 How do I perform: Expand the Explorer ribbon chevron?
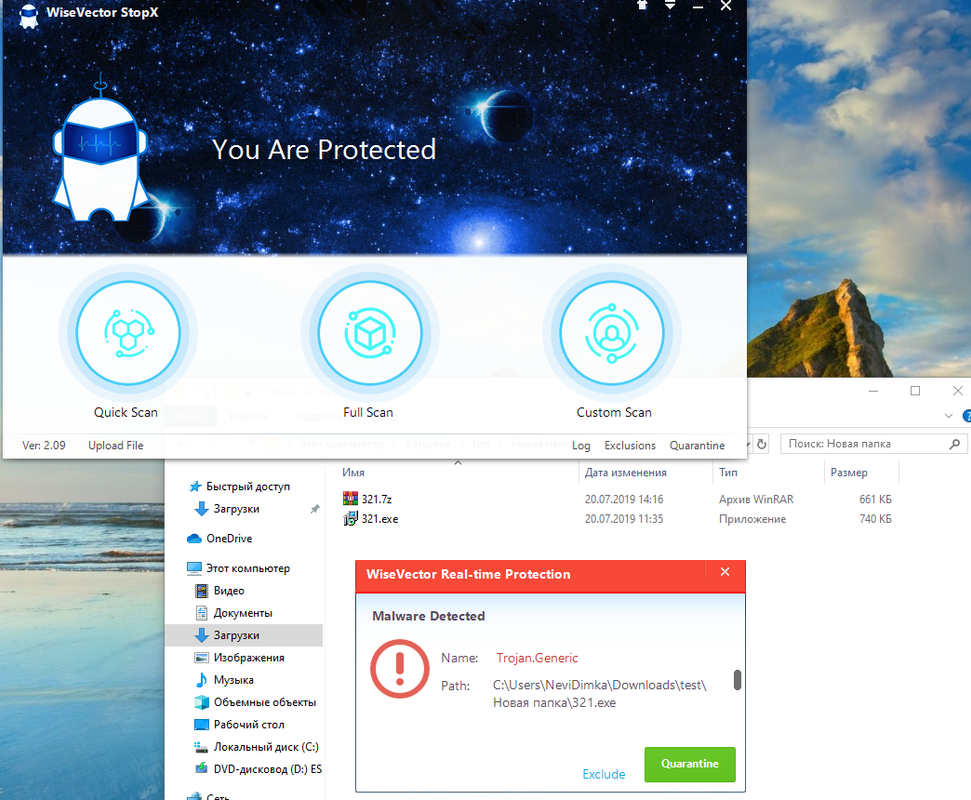pyautogui.click(x=948, y=416)
